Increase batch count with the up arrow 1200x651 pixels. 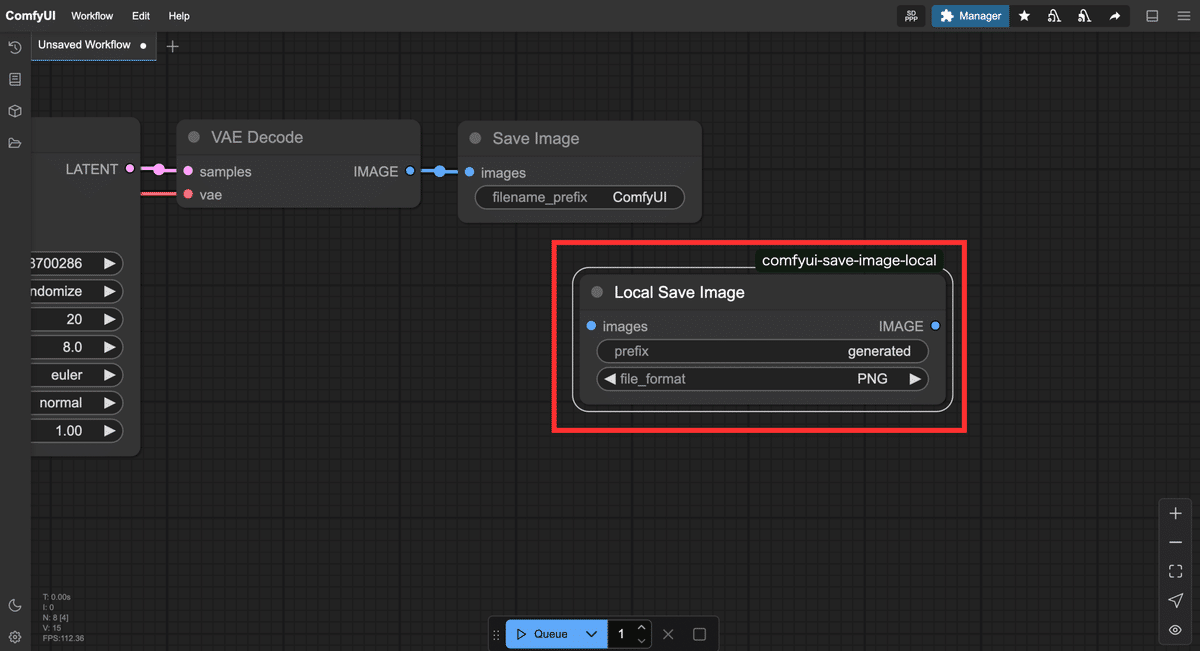pos(642,628)
